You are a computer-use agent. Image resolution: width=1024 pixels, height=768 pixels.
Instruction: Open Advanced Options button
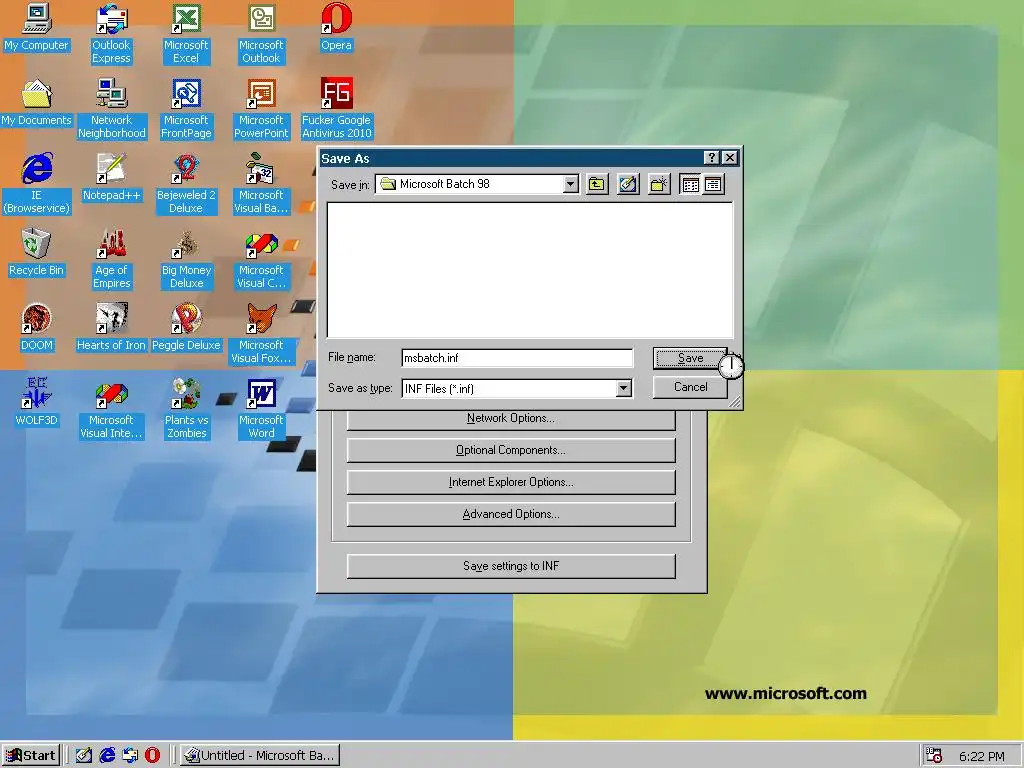[511, 514]
